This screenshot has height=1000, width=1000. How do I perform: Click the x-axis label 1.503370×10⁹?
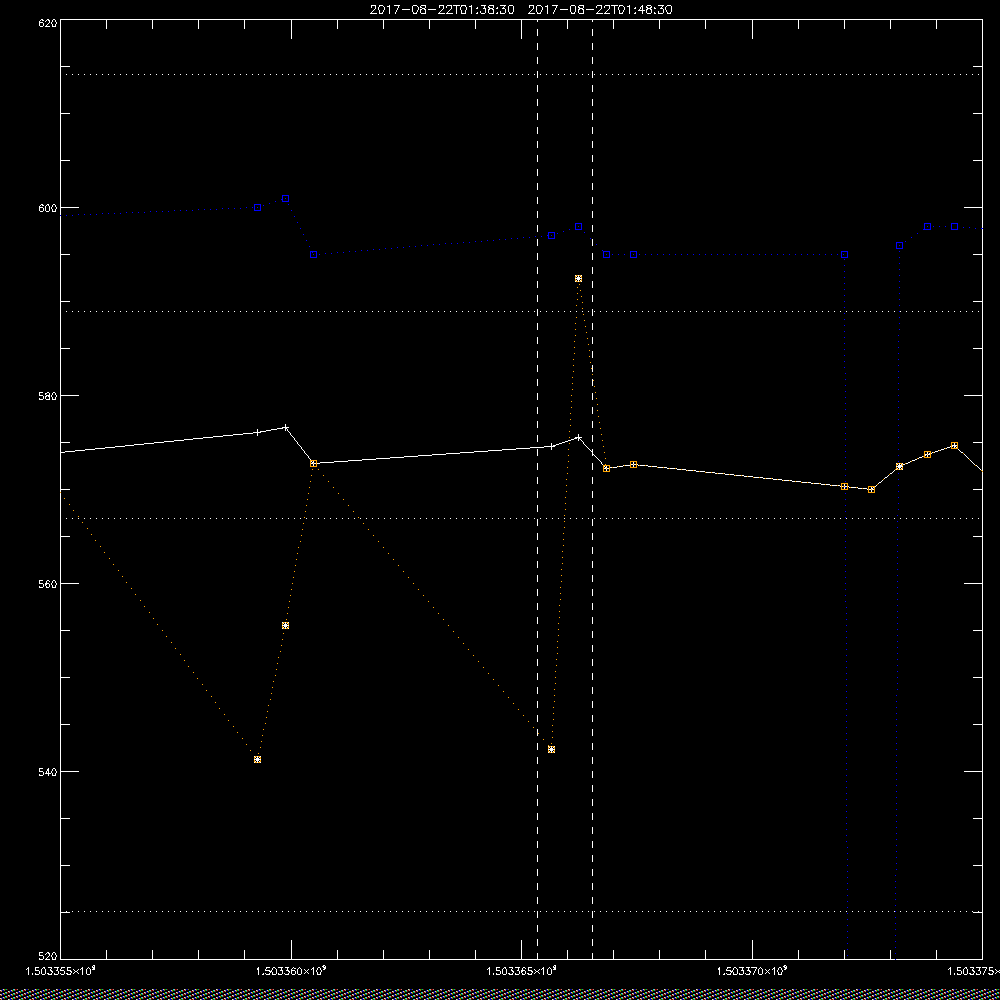pyautogui.click(x=753, y=972)
